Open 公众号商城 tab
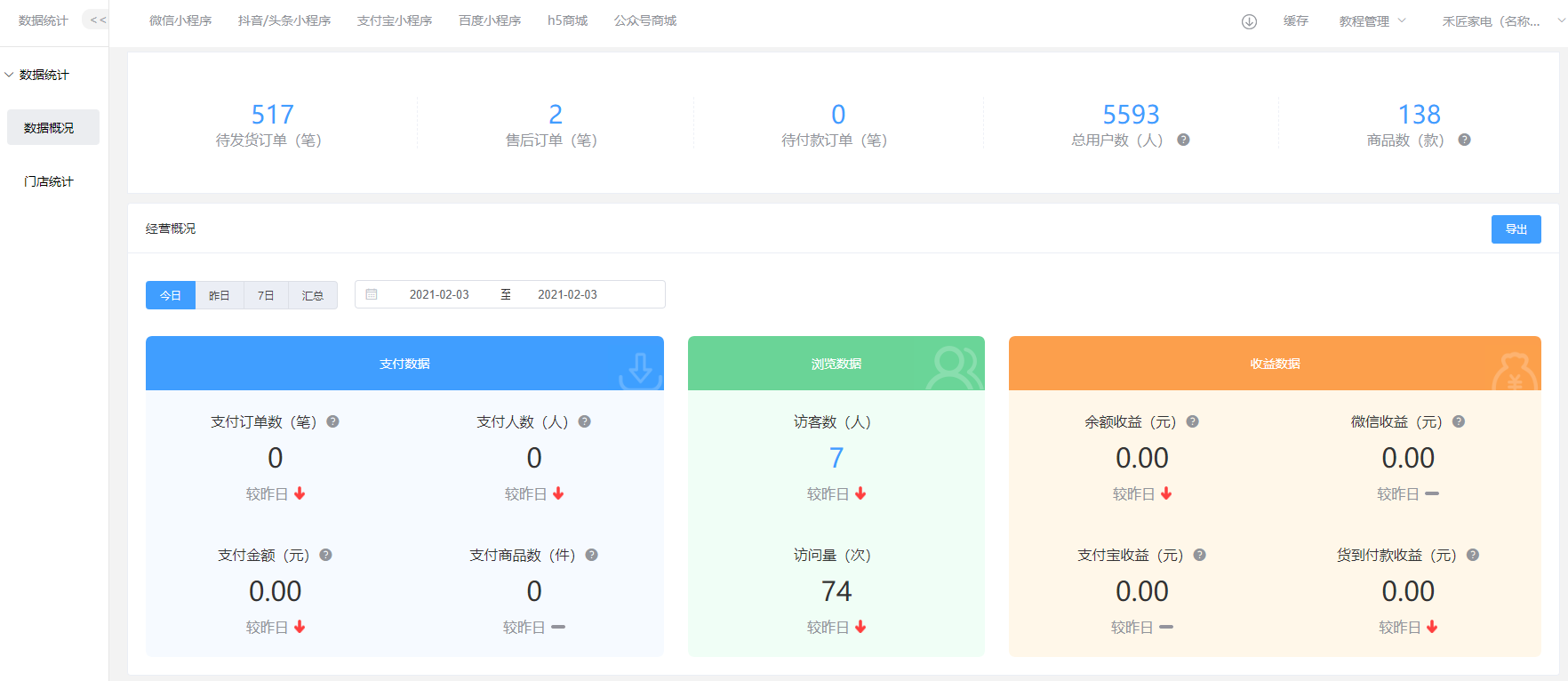The height and width of the screenshot is (681, 1568). tap(645, 20)
